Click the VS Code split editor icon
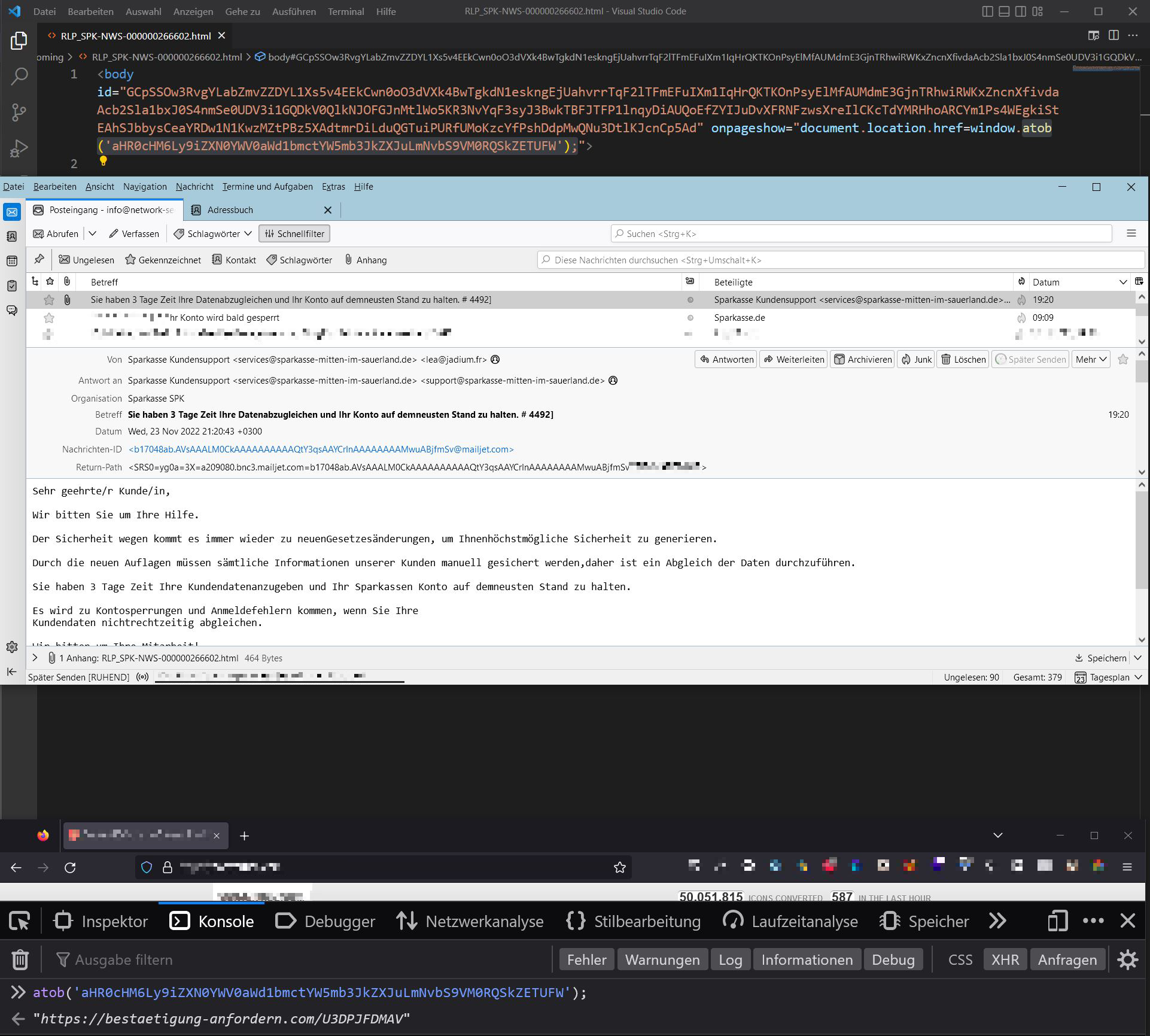 (x=1114, y=35)
